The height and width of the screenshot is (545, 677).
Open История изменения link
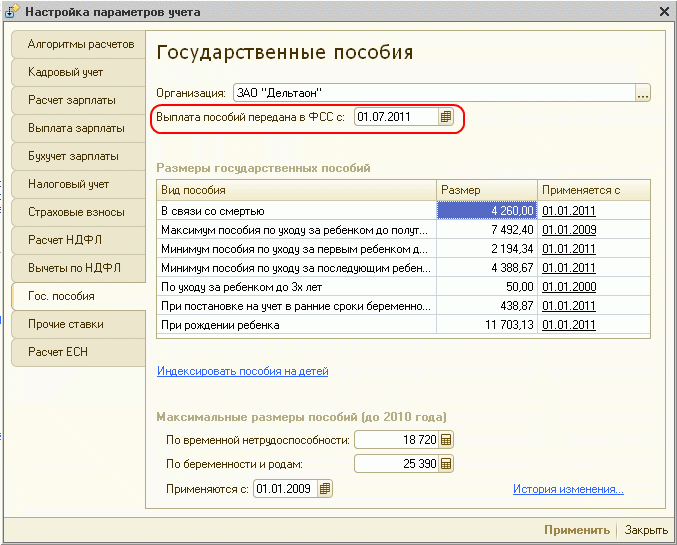(x=568, y=489)
